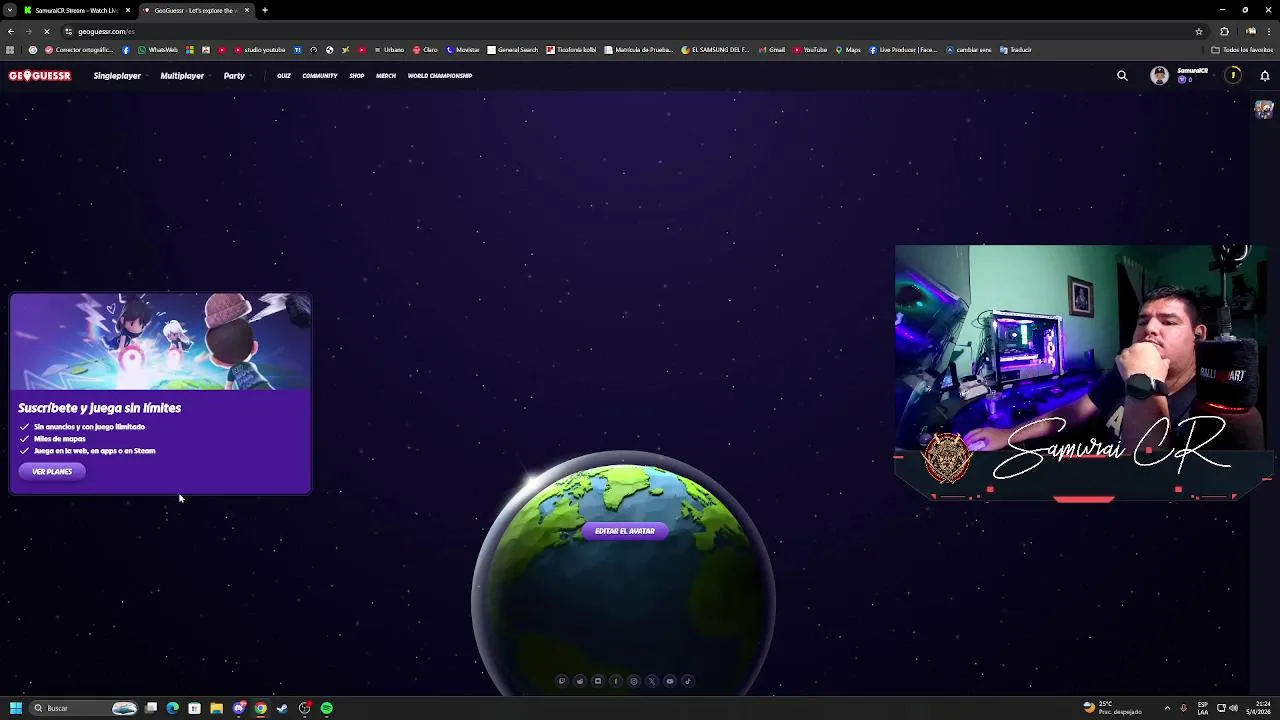Bookmark this page with star icon
This screenshot has width=1280, height=720.
click(1199, 31)
